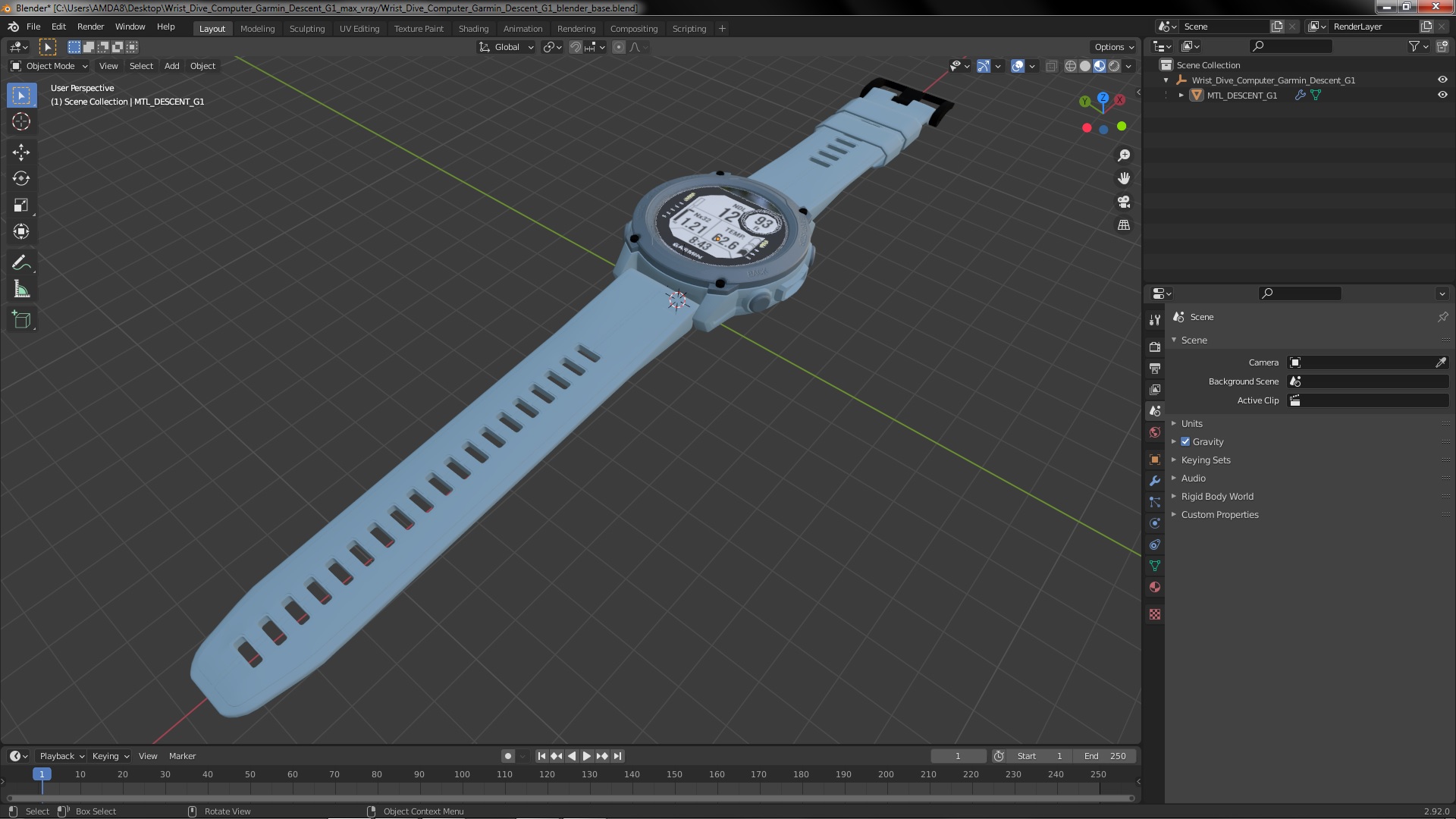Open Material properties tab
The width and height of the screenshot is (1456, 819).
tap(1155, 587)
